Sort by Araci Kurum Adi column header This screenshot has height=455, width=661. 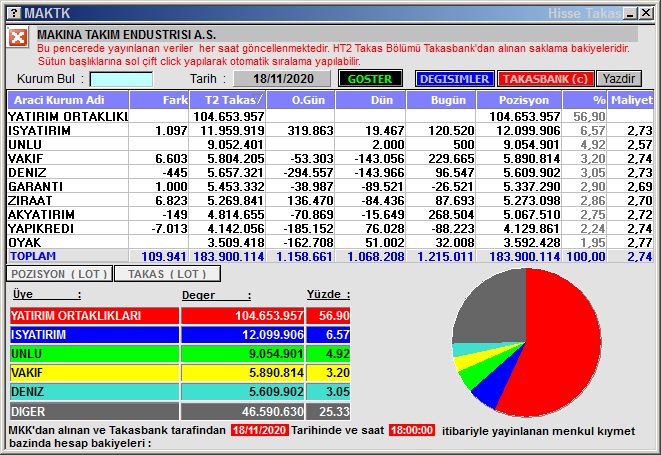tap(68, 100)
